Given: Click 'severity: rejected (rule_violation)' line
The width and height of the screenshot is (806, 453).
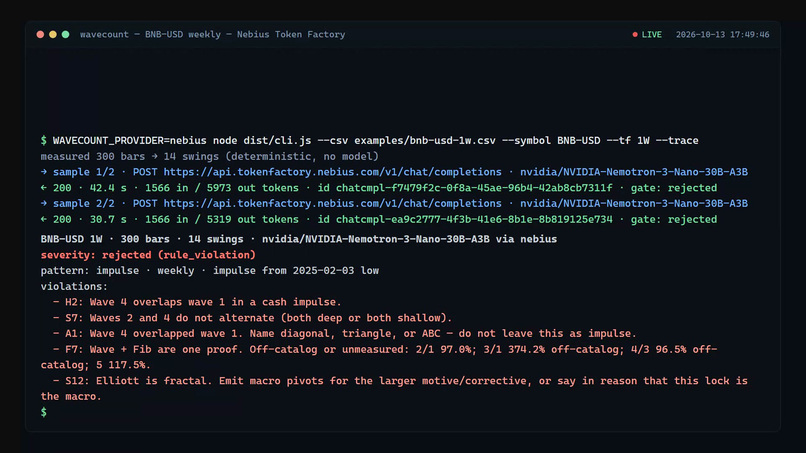Looking at the screenshot, I should click(x=148, y=255).
